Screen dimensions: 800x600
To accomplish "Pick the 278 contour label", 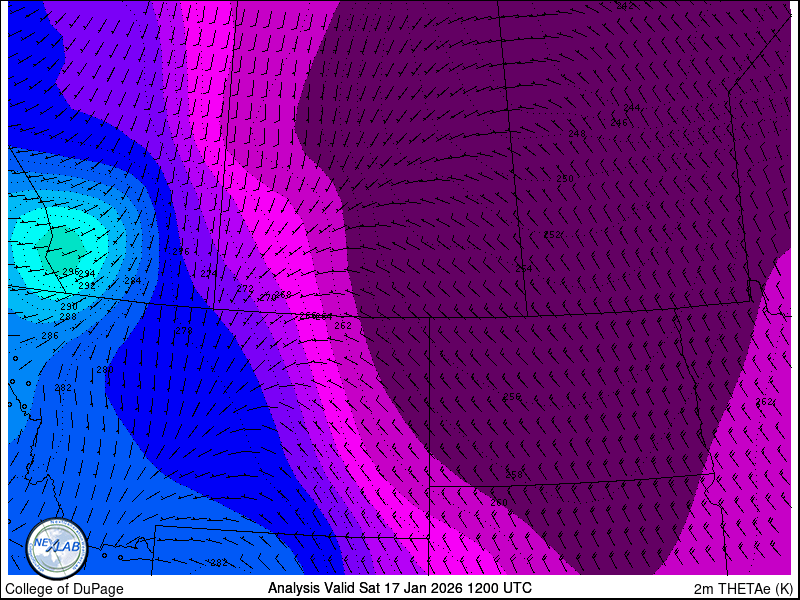I will 184,331.
